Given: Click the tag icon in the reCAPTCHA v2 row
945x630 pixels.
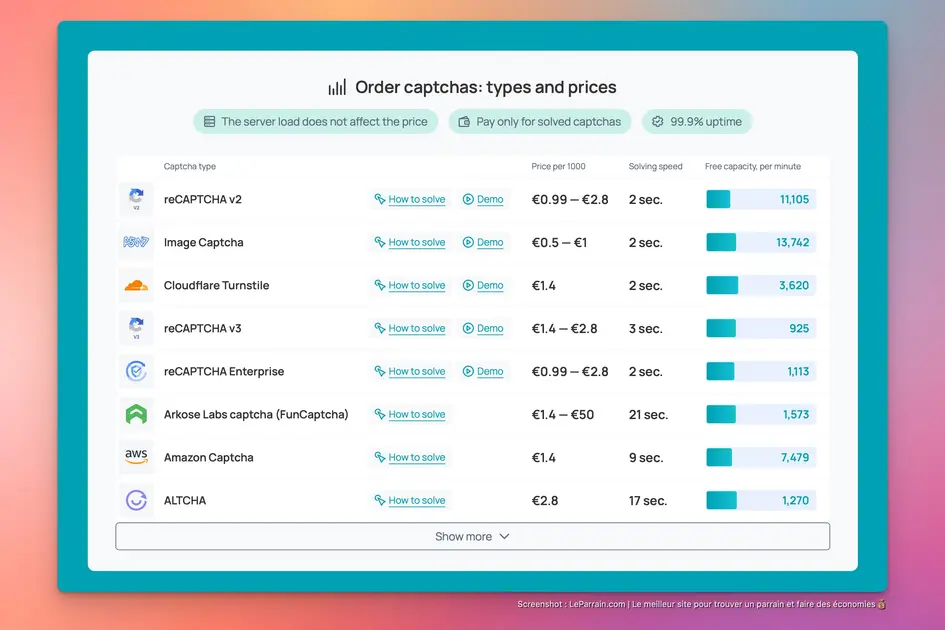Looking at the screenshot, I should pos(380,199).
